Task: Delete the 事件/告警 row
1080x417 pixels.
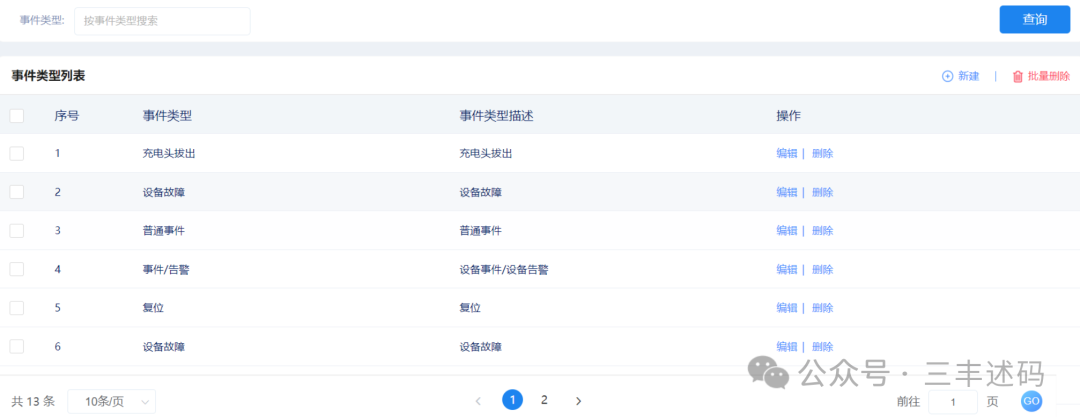Action: coord(822,269)
